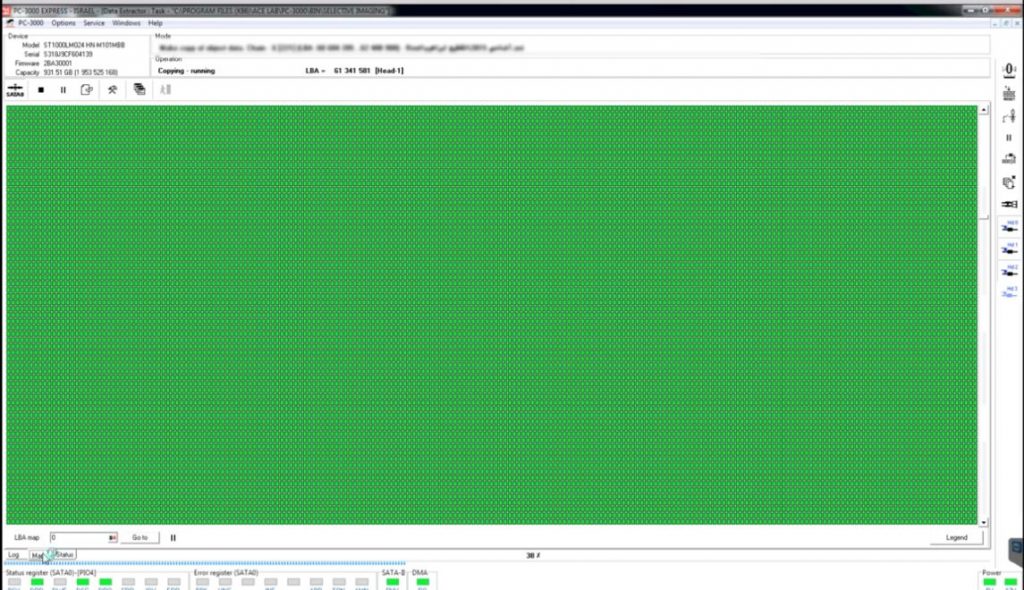
Task: Click the sheet-with-arrow icon beside pause
Action: 87,90
